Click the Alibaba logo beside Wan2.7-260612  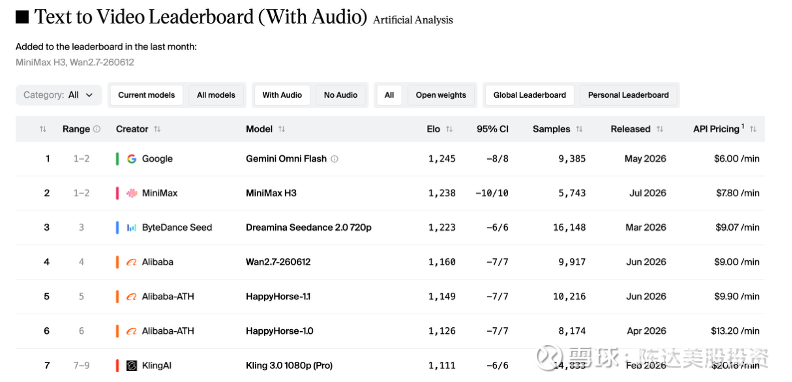(x=131, y=262)
